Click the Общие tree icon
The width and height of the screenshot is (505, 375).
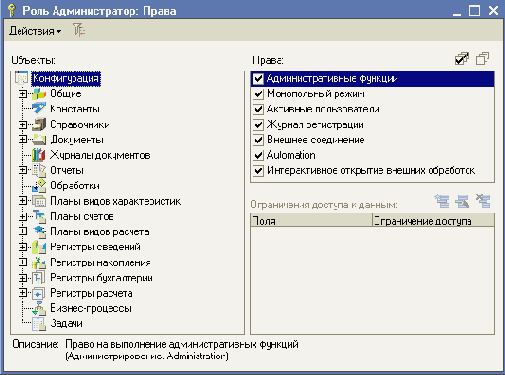point(39,94)
